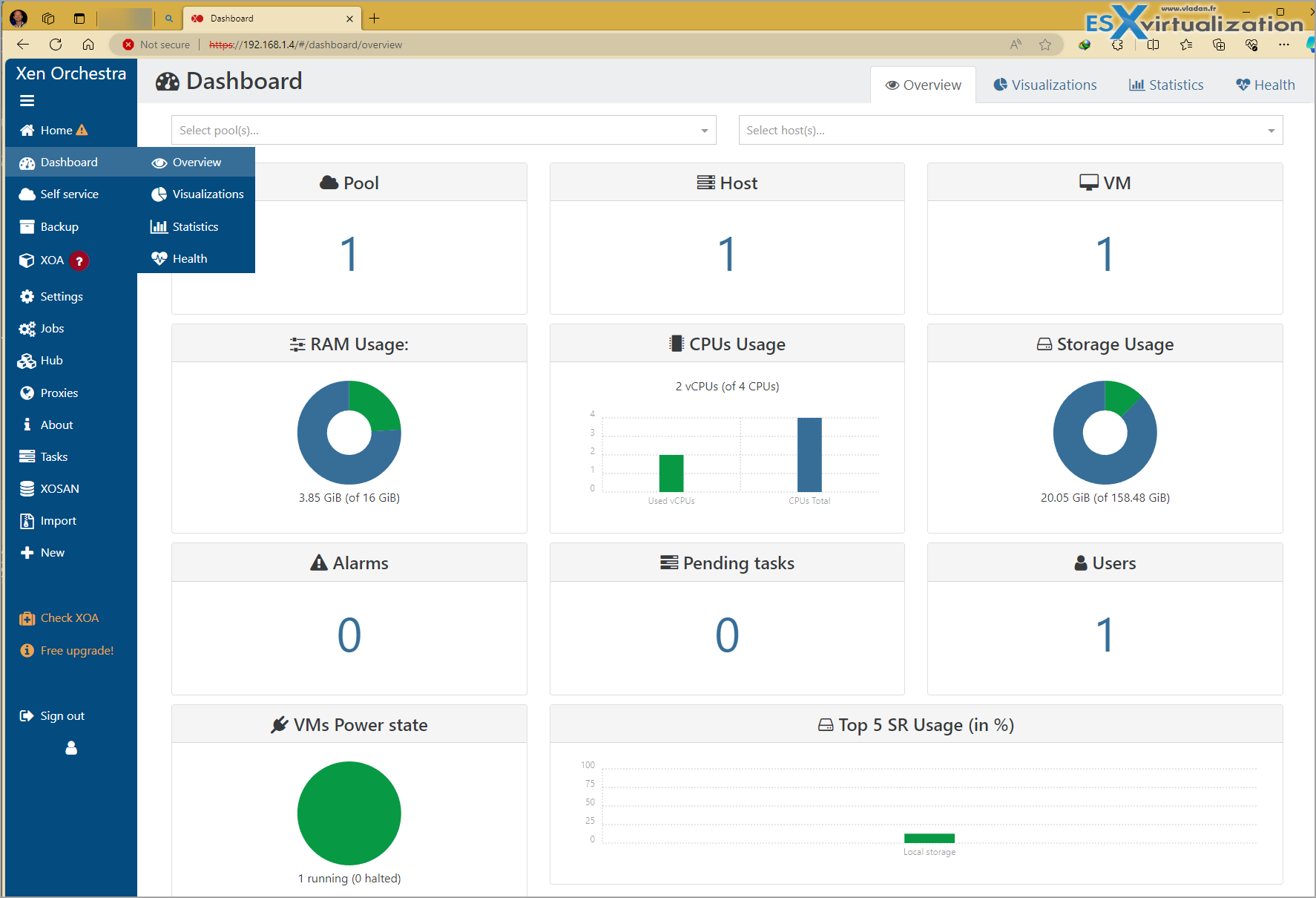Create something via the New menu item
This screenshot has height=898, width=1316.
click(x=52, y=552)
